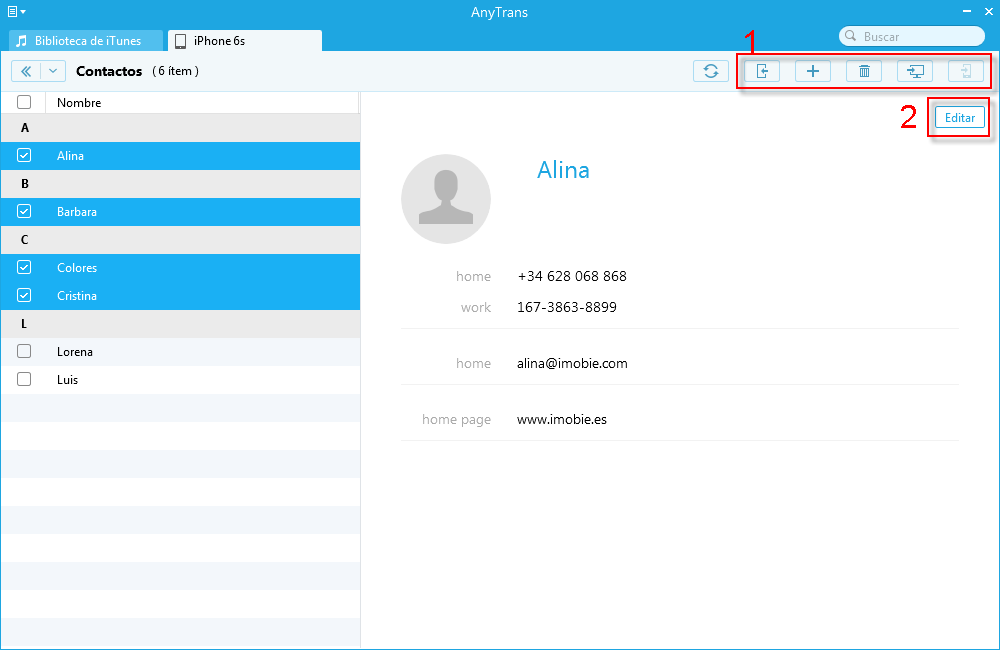Image resolution: width=1000 pixels, height=650 pixels.
Task: Select the Lorena contact name
Action: point(75,351)
